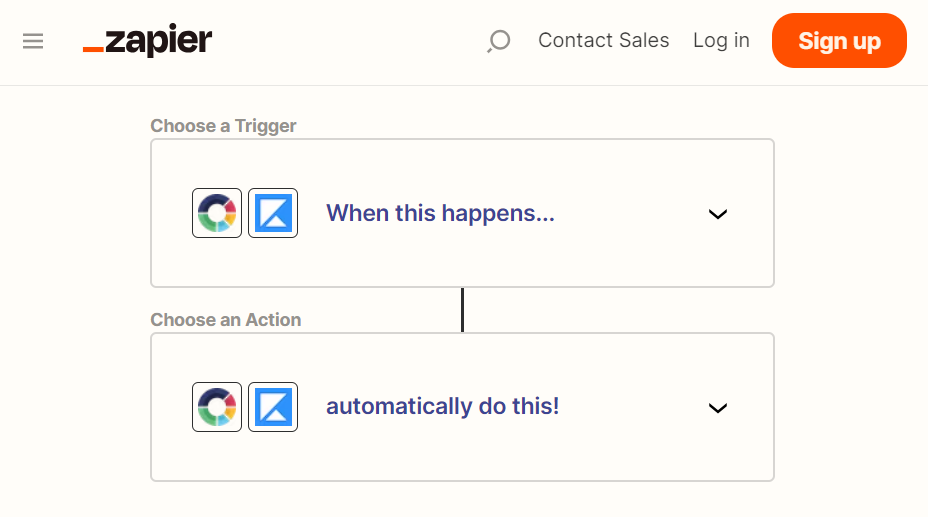Click the Zapier logo
This screenshot has height=517, width=928.
pos(147,40)
